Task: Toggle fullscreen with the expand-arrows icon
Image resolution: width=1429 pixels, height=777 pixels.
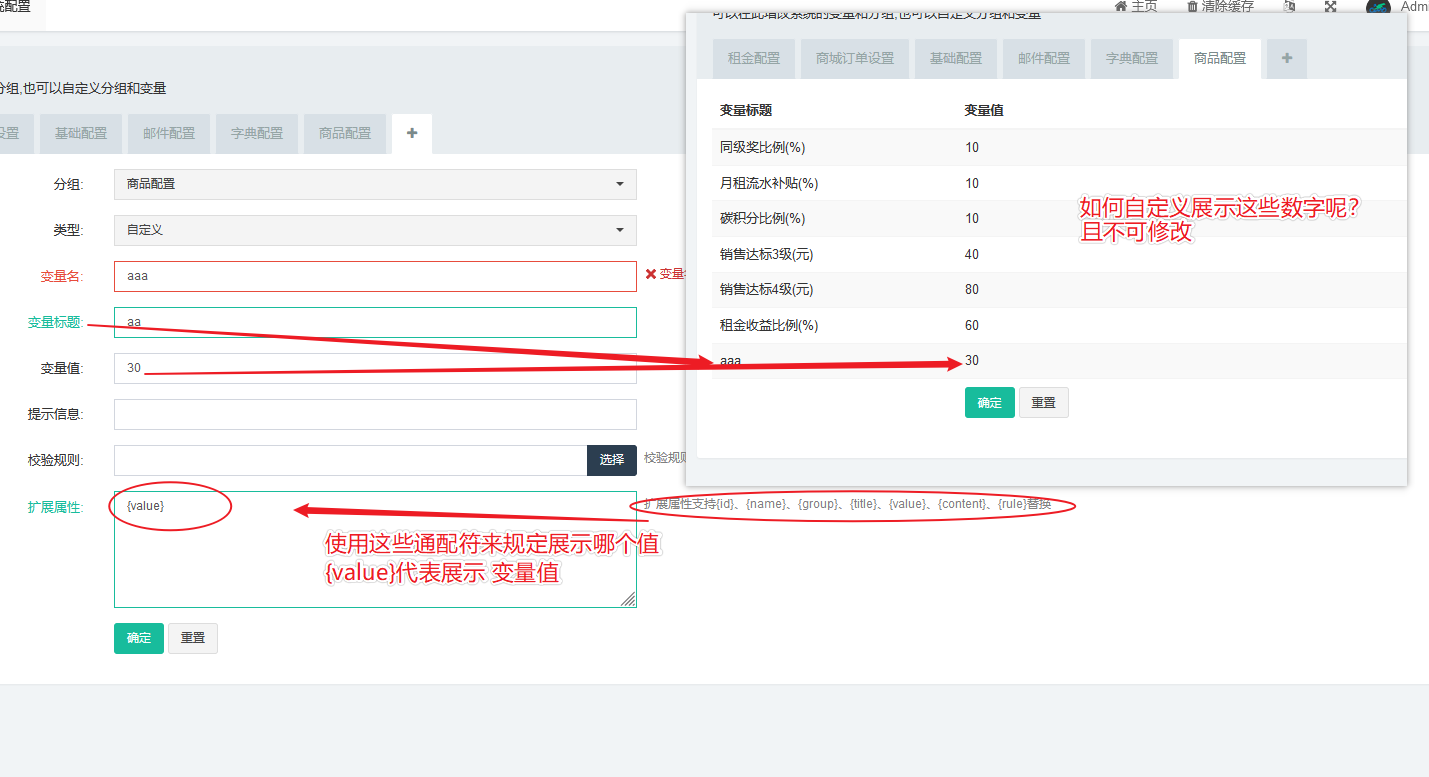Action: pos(1330,7)
